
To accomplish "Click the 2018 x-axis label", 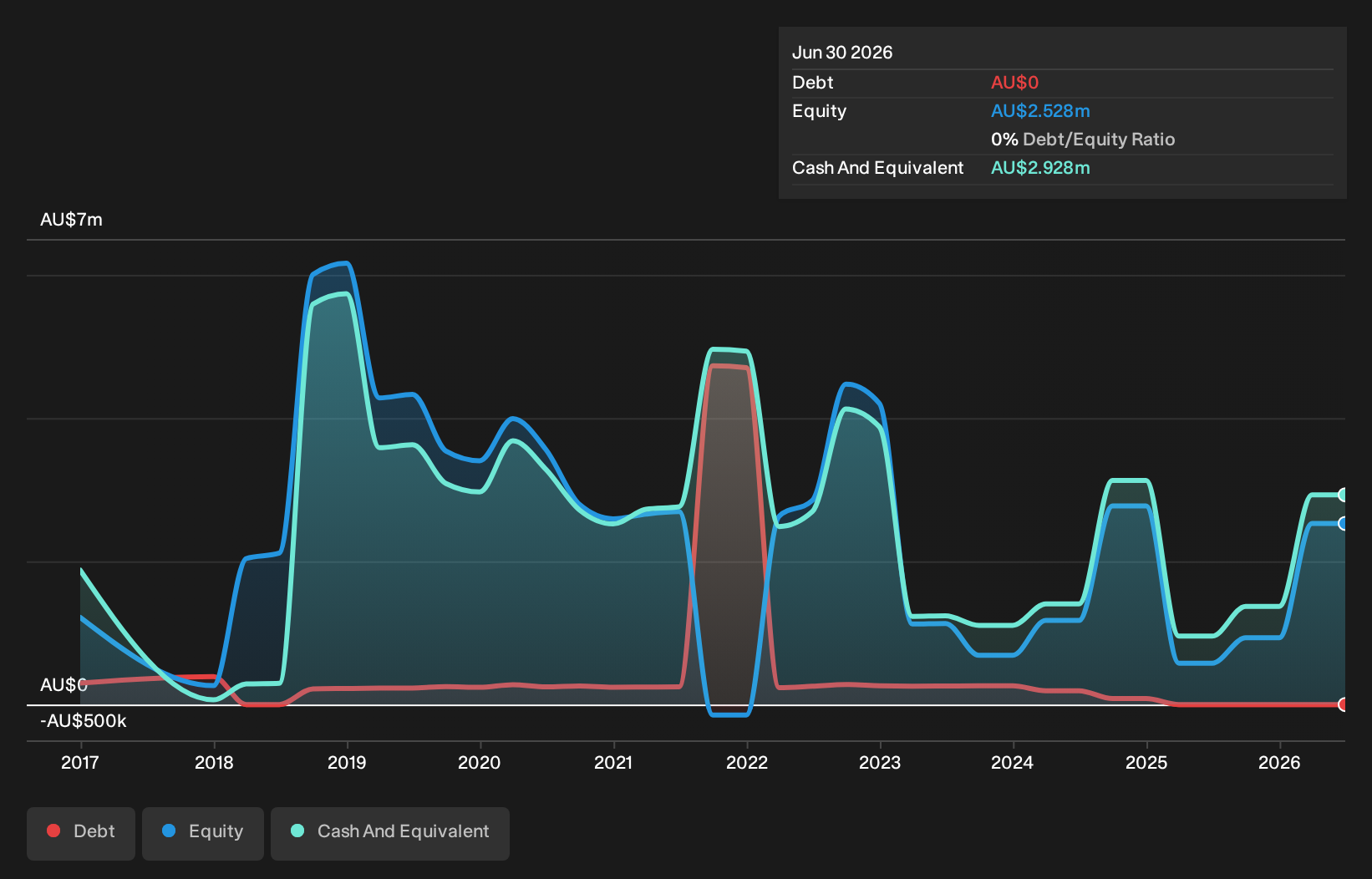I will click(x=214, y=763).
